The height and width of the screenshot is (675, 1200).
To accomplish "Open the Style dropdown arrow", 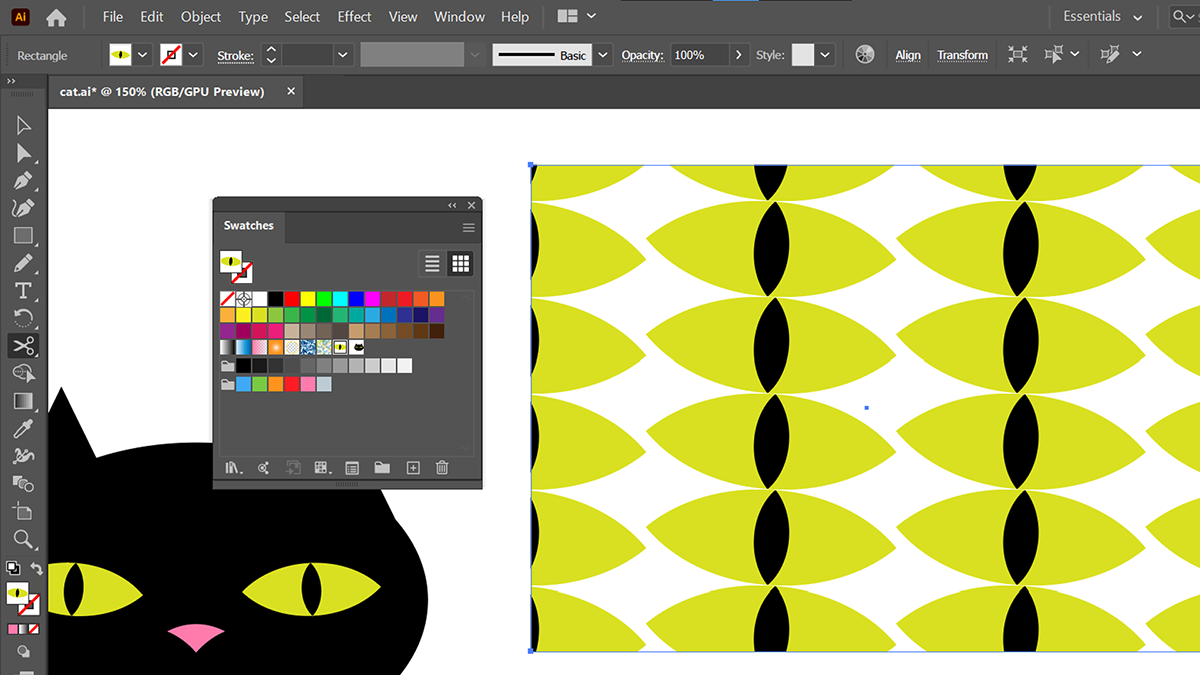I will (x=826, y=55).
